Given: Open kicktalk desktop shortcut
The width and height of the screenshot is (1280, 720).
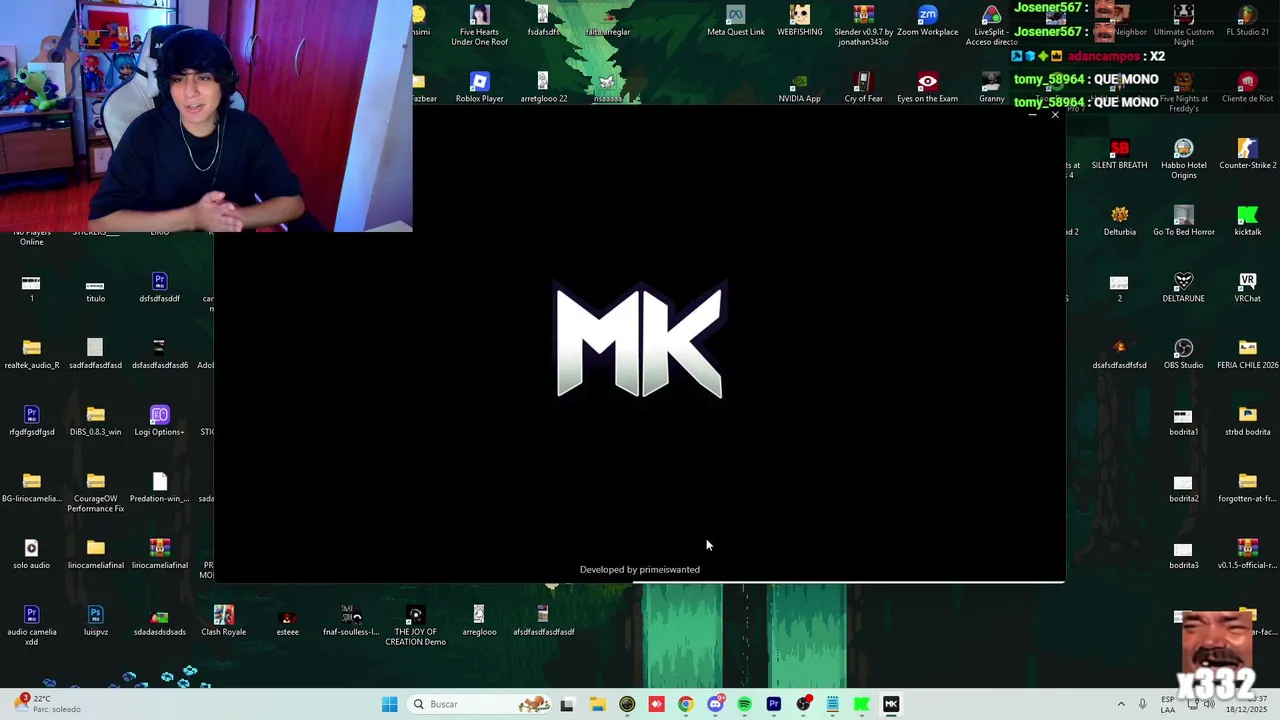Looking at the screenshot, I should (1247, 220).
